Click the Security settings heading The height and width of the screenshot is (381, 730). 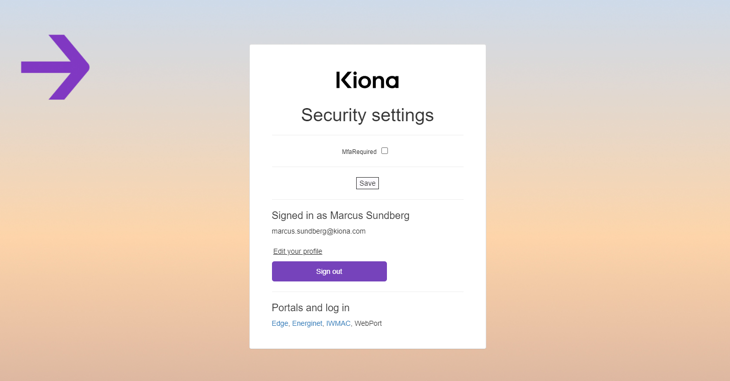(367, 115)
